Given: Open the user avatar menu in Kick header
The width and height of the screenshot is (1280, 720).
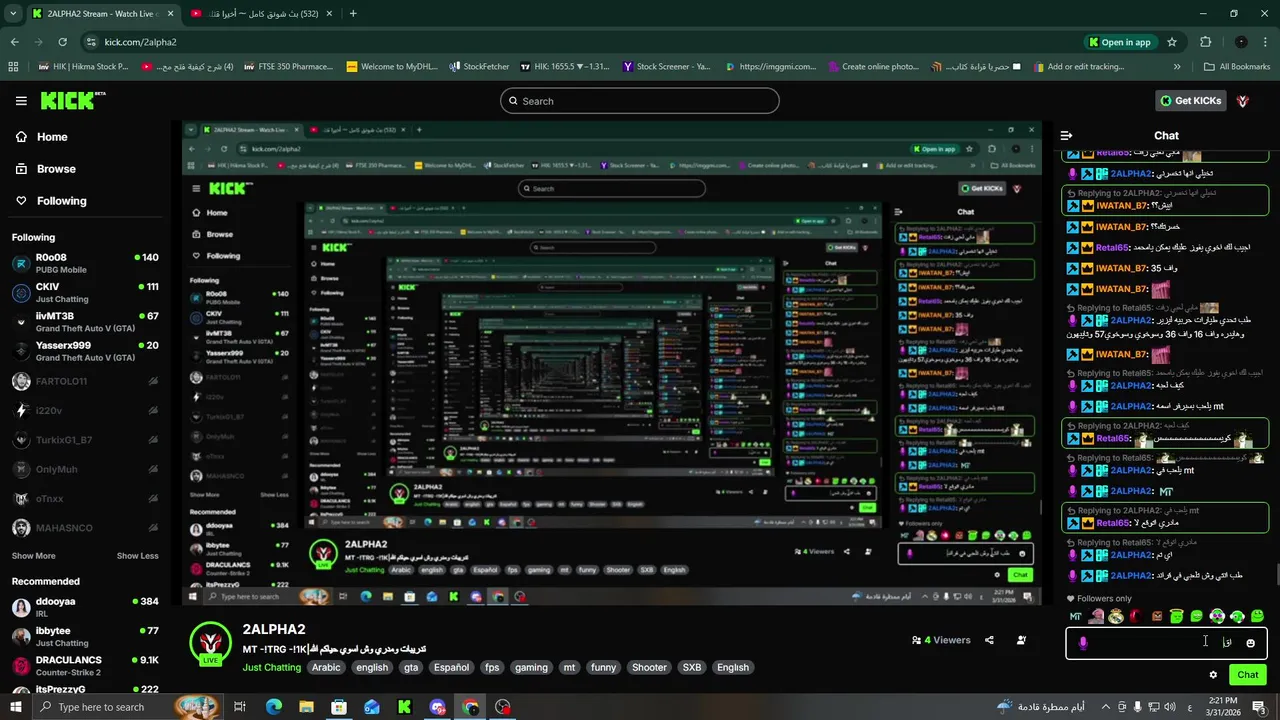Looking at the screenshot, I should (1243, 101).
